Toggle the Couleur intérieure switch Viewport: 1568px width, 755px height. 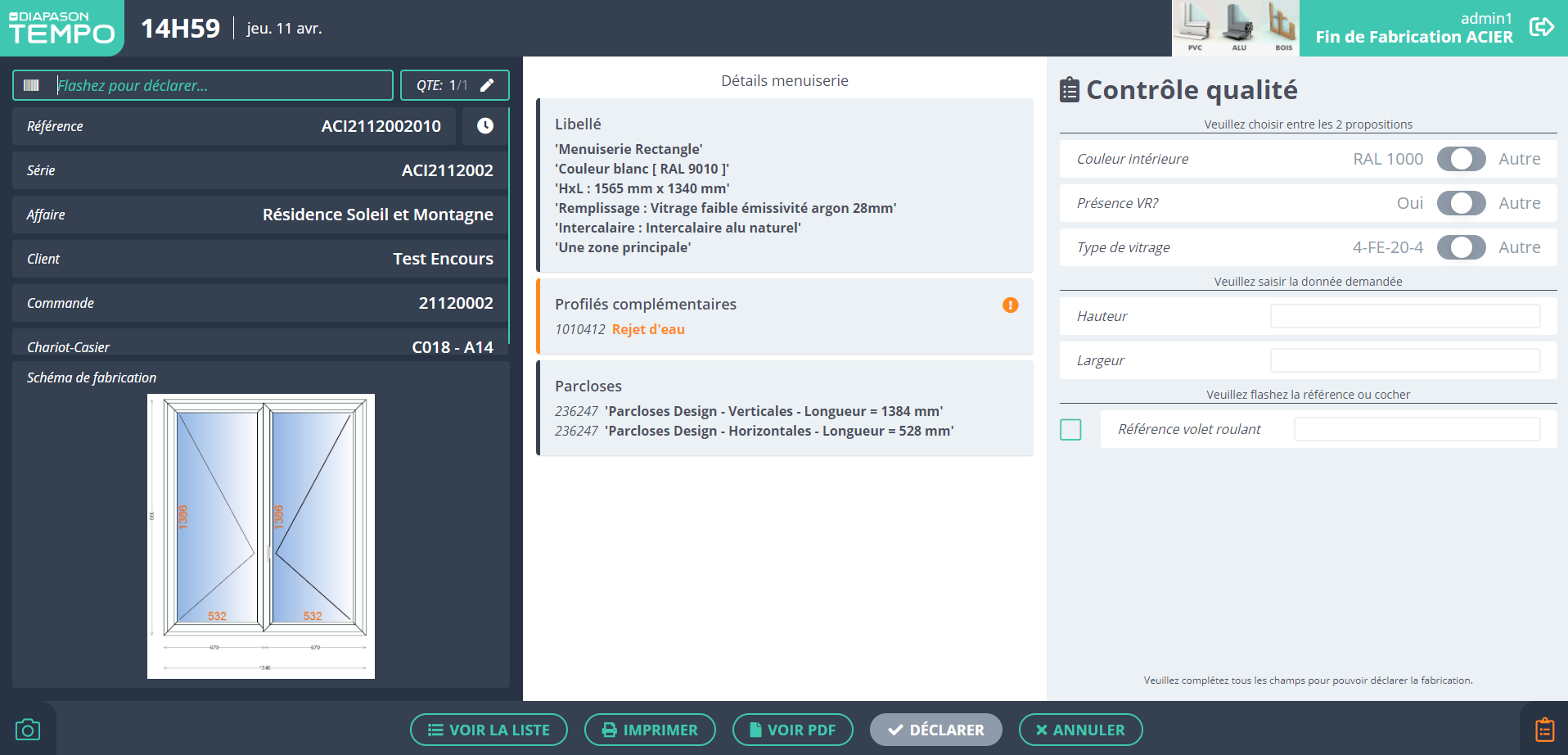(1461, 159)
